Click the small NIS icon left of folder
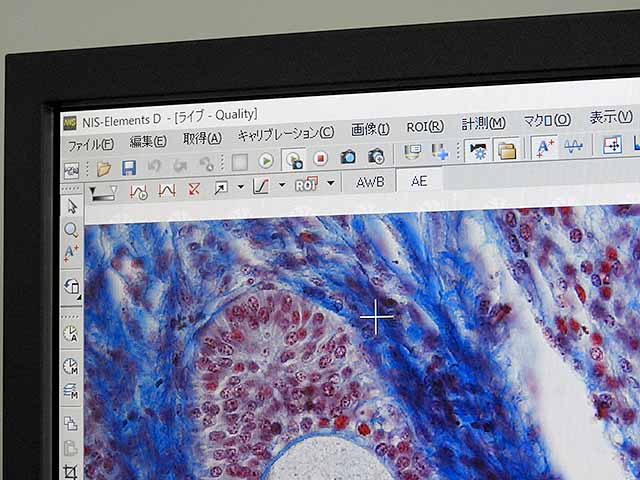The width and height of the screenshot is (640, 480). [x=71, y=171]
